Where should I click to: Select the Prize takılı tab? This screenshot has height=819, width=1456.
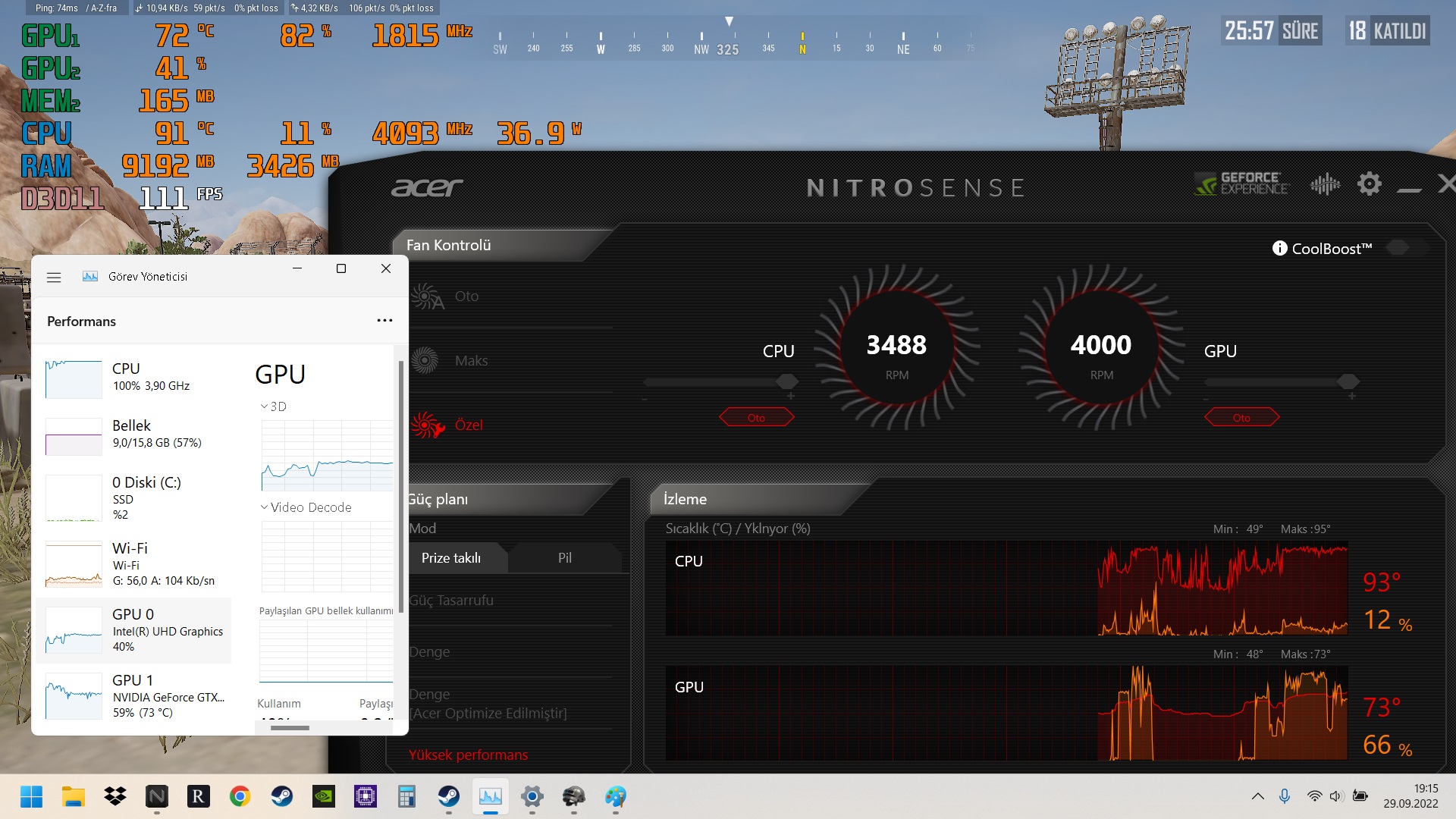451,558
